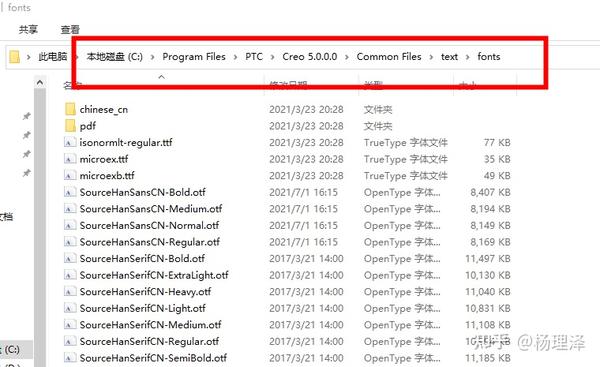Go to 本地磁盘 (C:) breadcrumb segment
Viewport: 600px width, 367px height.
[114, 57]
